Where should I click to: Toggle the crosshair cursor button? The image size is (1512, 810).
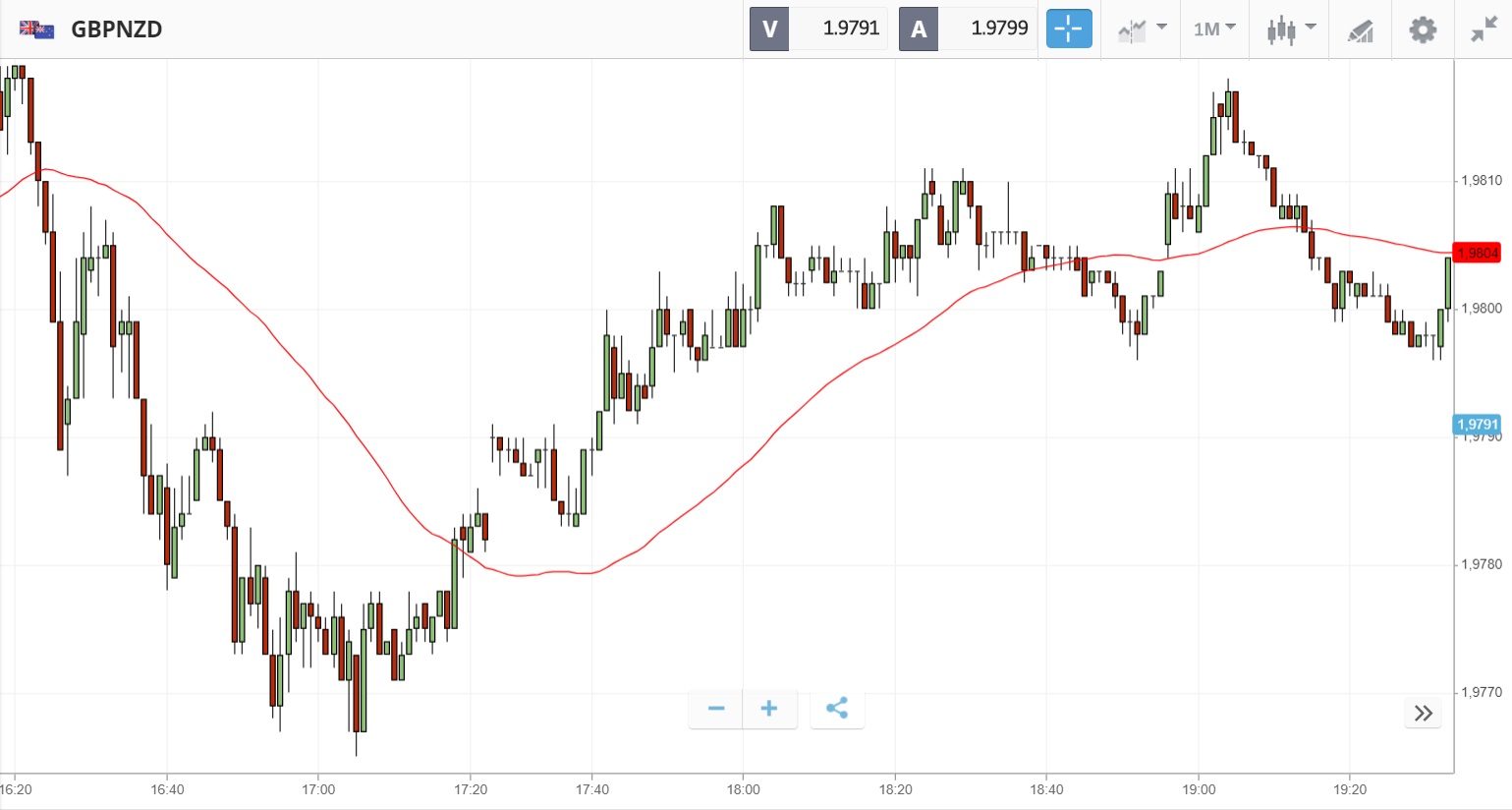pyautogui.click(x=1068, y=29)
